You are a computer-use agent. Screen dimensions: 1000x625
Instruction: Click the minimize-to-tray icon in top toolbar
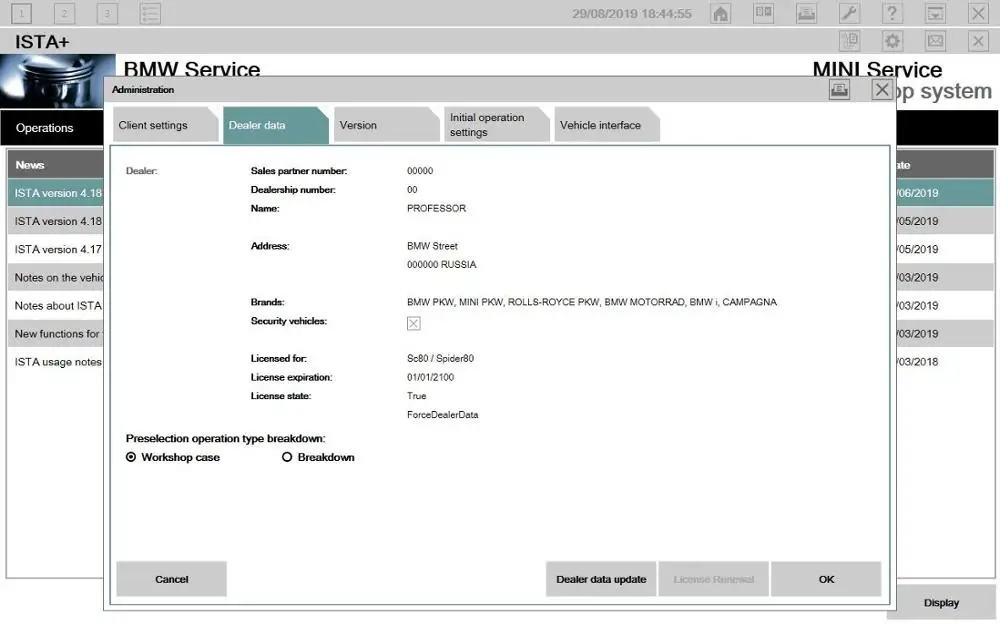pos(935,13)
